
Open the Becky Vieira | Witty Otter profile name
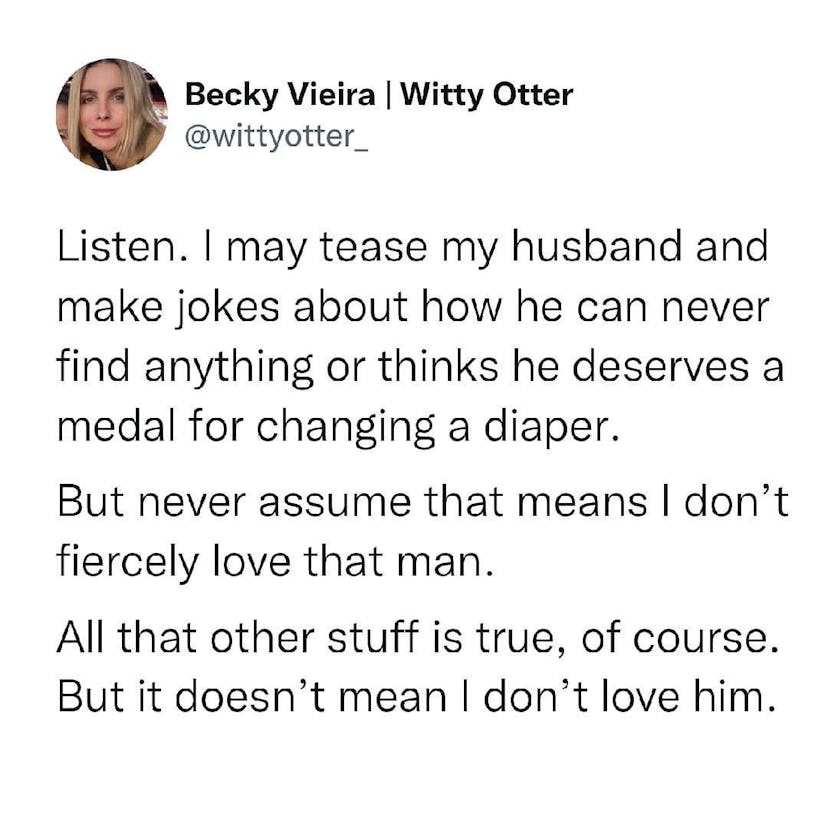[x=380, y=95]
